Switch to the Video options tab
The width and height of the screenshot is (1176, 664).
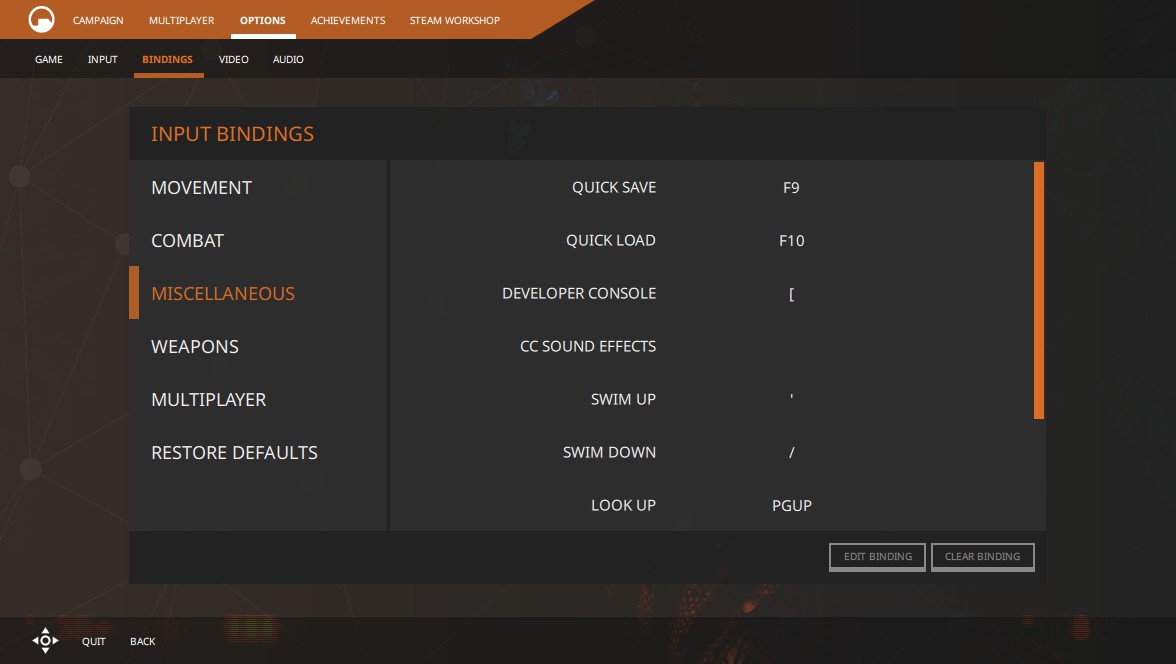233,59
